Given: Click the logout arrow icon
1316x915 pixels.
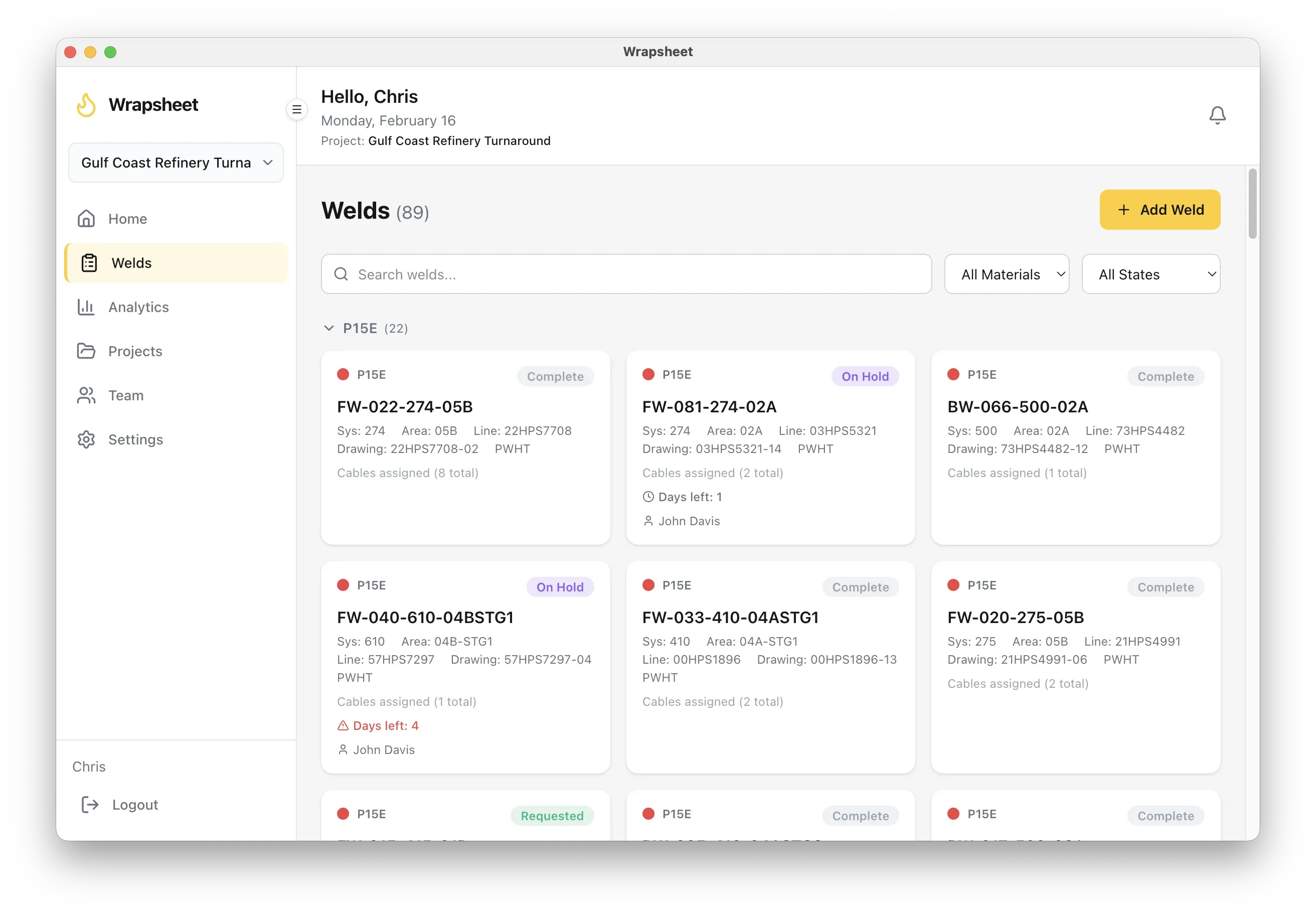Looking at the screenshot, I should [89, 804].
